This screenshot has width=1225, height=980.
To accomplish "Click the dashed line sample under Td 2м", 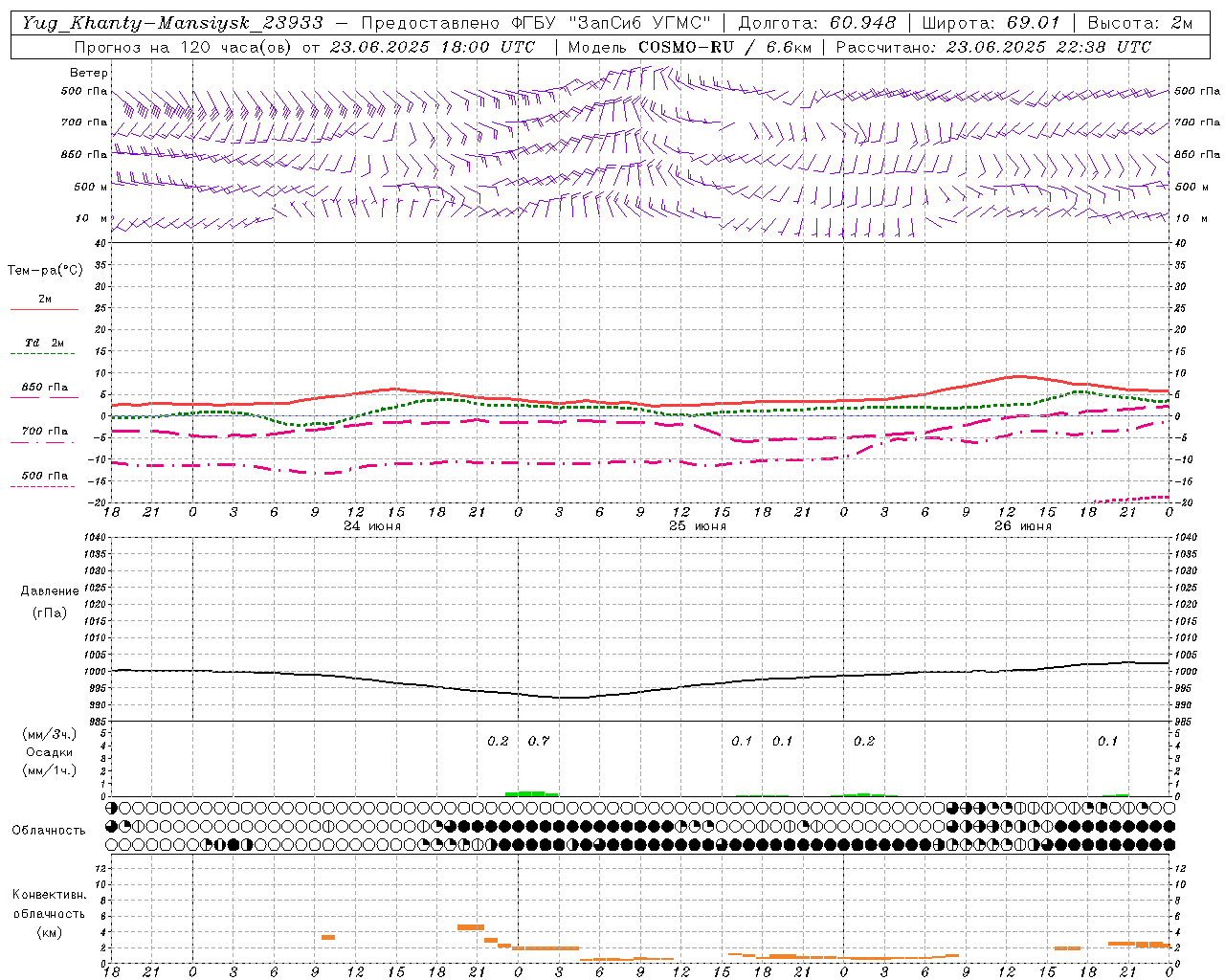I will click(x=44, y=354).
